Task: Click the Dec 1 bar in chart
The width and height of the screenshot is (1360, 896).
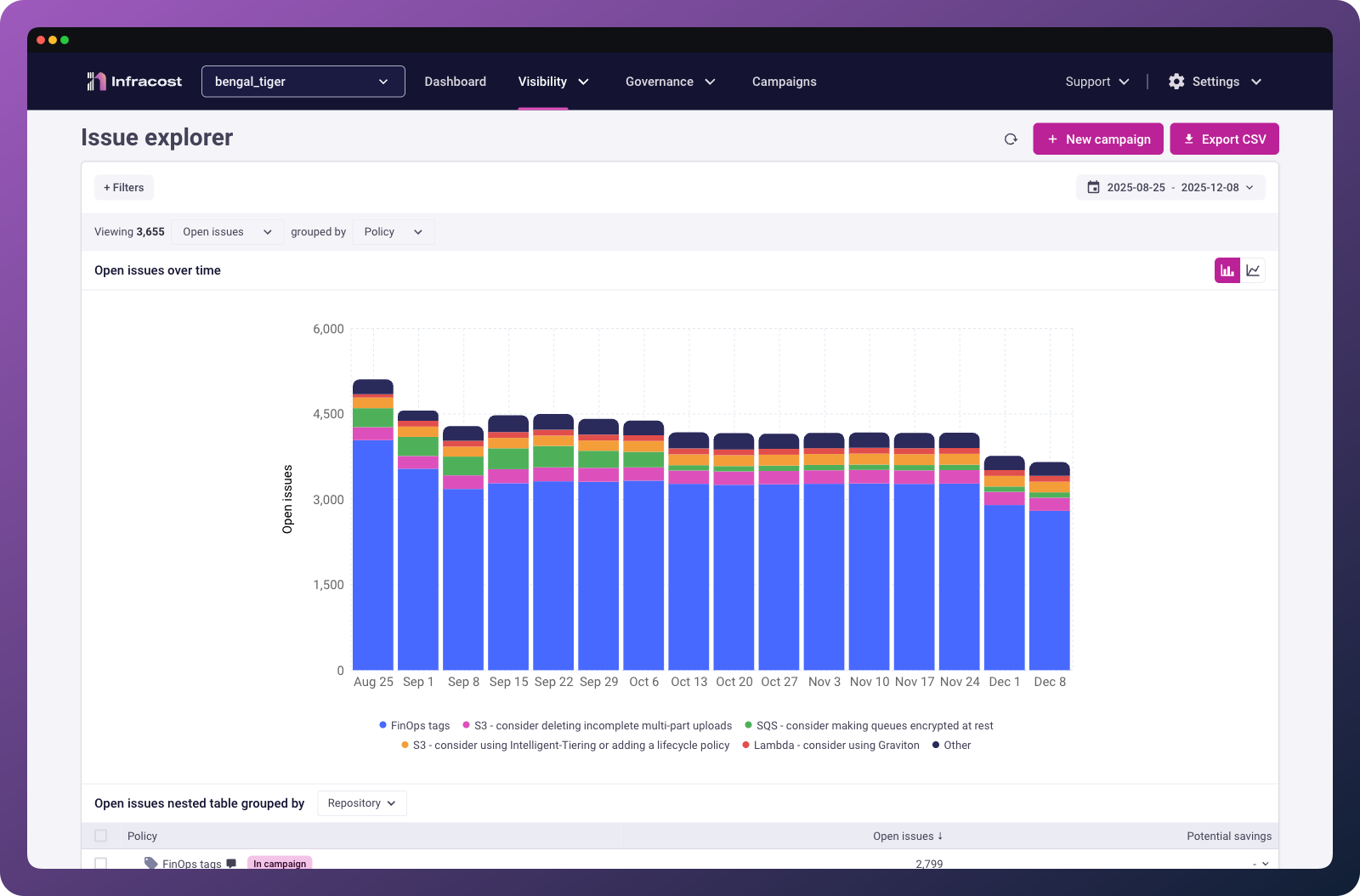Action: coord(1005,563)
